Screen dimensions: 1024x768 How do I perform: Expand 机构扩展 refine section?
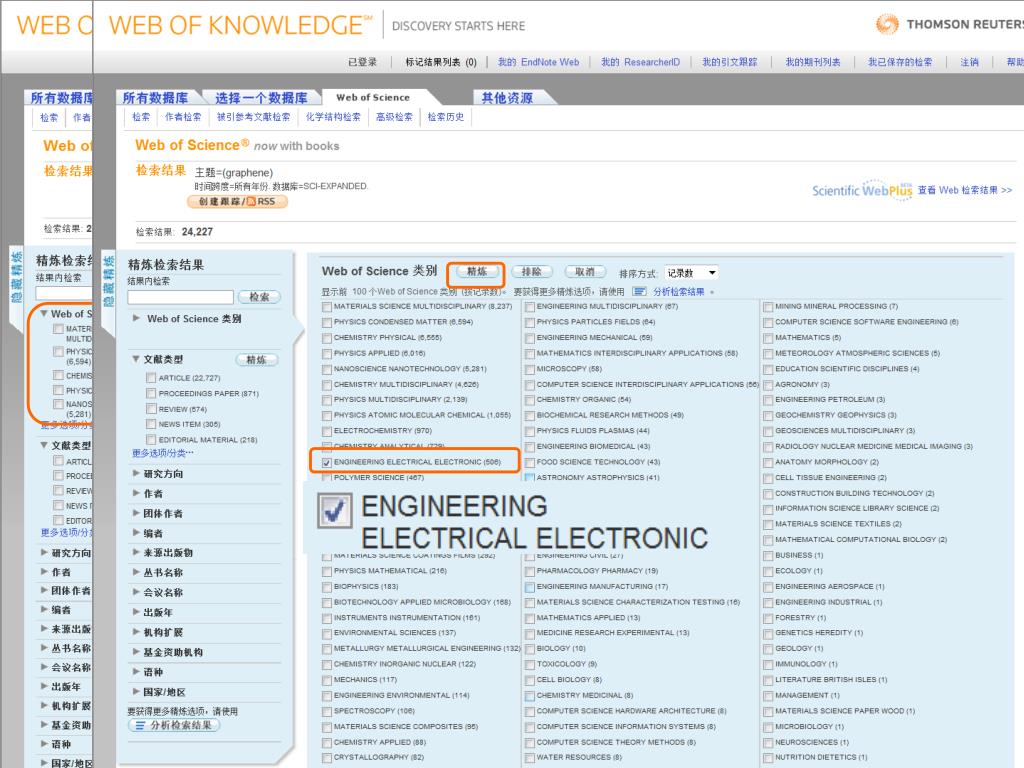(136, 632)
